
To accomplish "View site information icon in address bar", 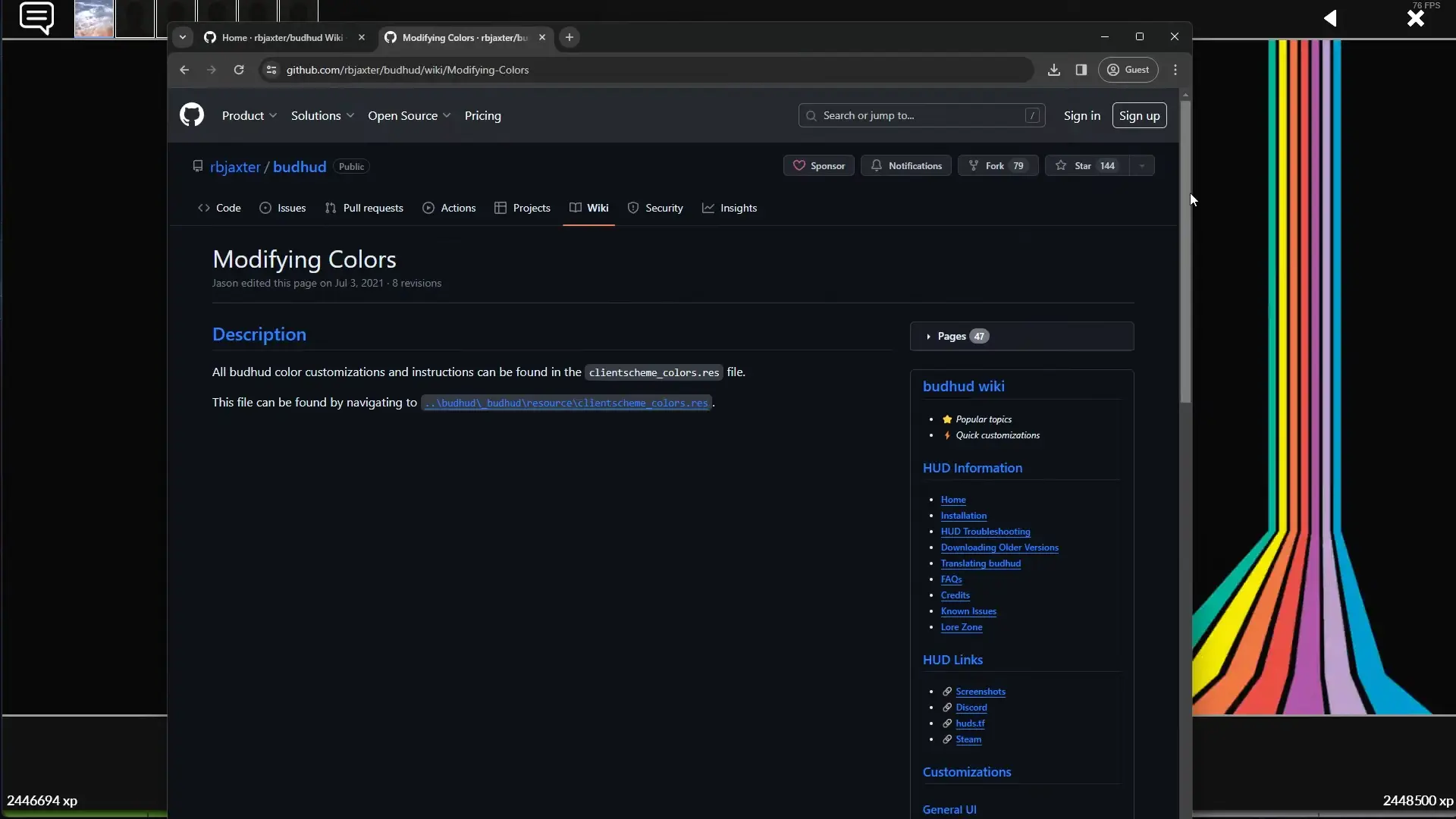I will click(x=271, y=70).
